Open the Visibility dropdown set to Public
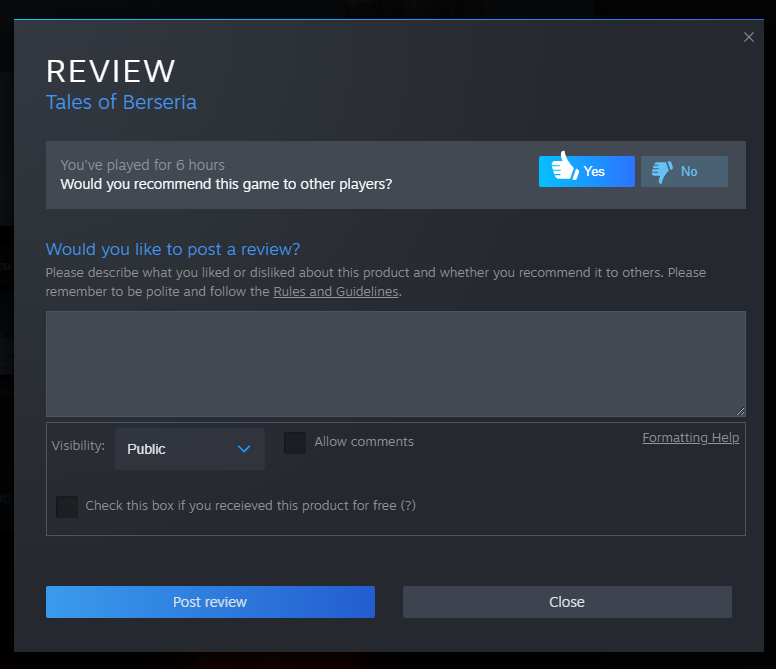This screenshot has width=776, height=669. point(190,449)
